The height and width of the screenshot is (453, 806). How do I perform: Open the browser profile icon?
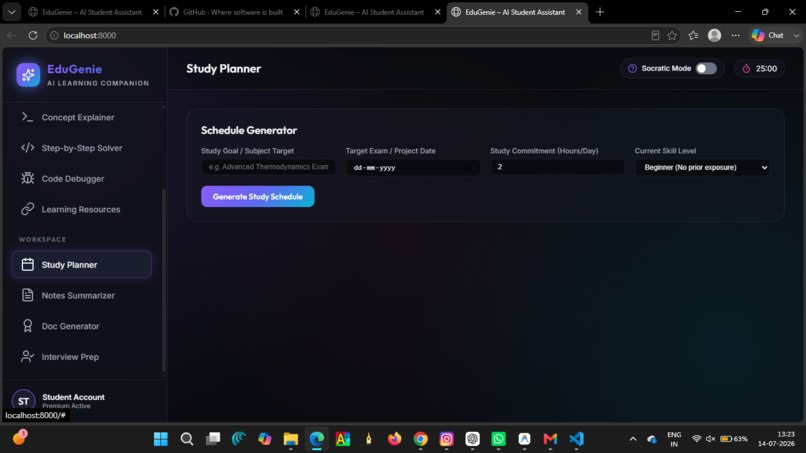point(715,35)
